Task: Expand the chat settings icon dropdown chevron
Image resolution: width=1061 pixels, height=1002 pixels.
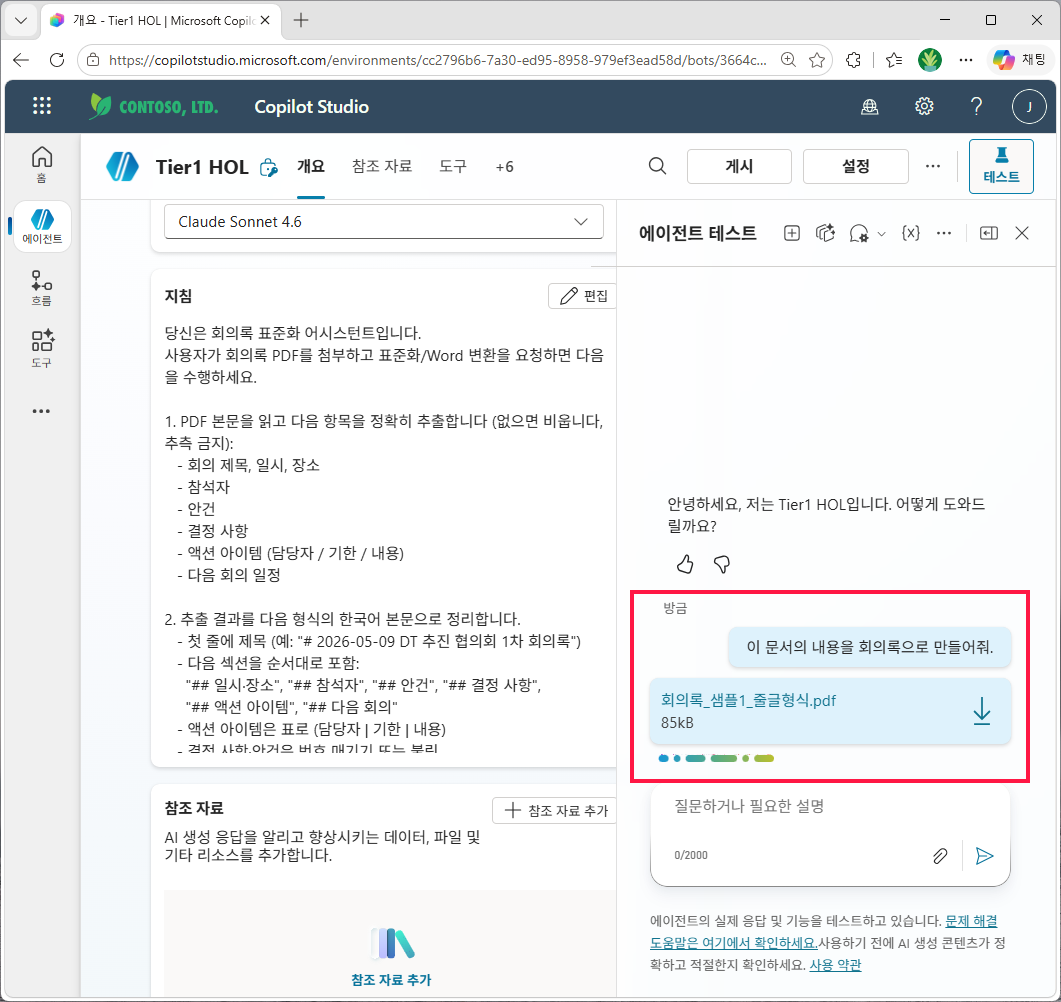Action: [x=881, y=234]
